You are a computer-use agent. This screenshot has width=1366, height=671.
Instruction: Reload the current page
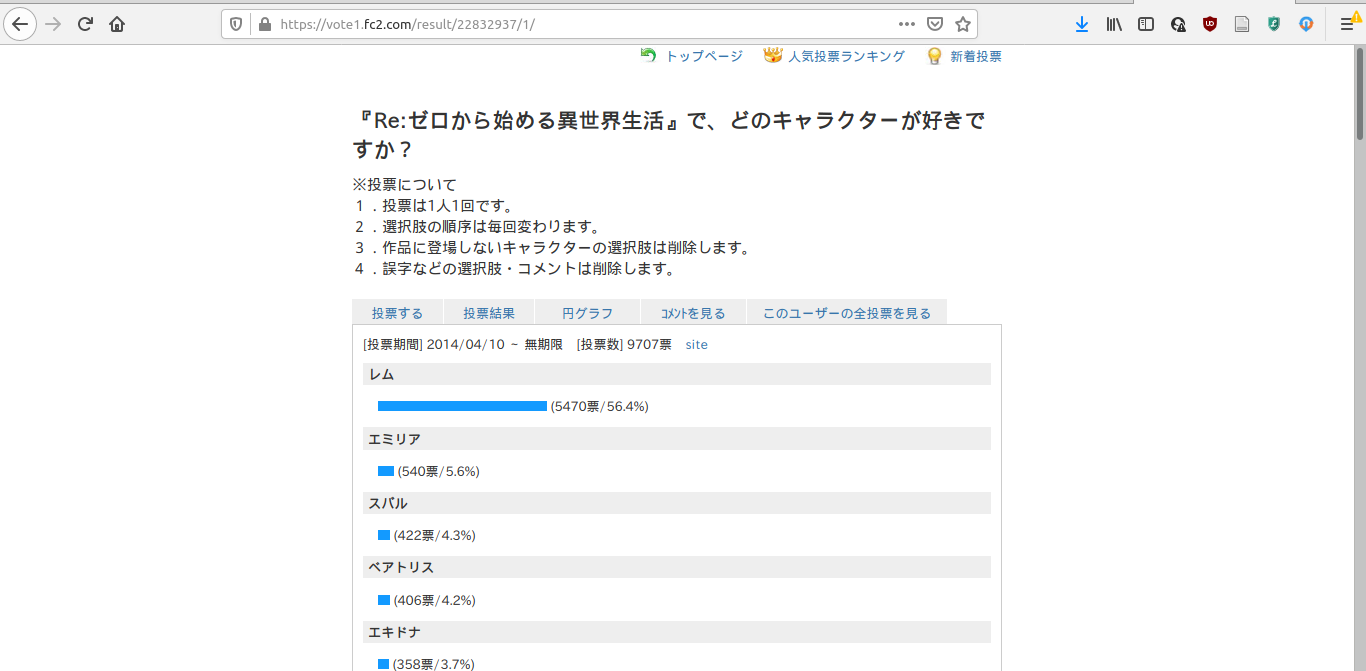click(85, 24)
